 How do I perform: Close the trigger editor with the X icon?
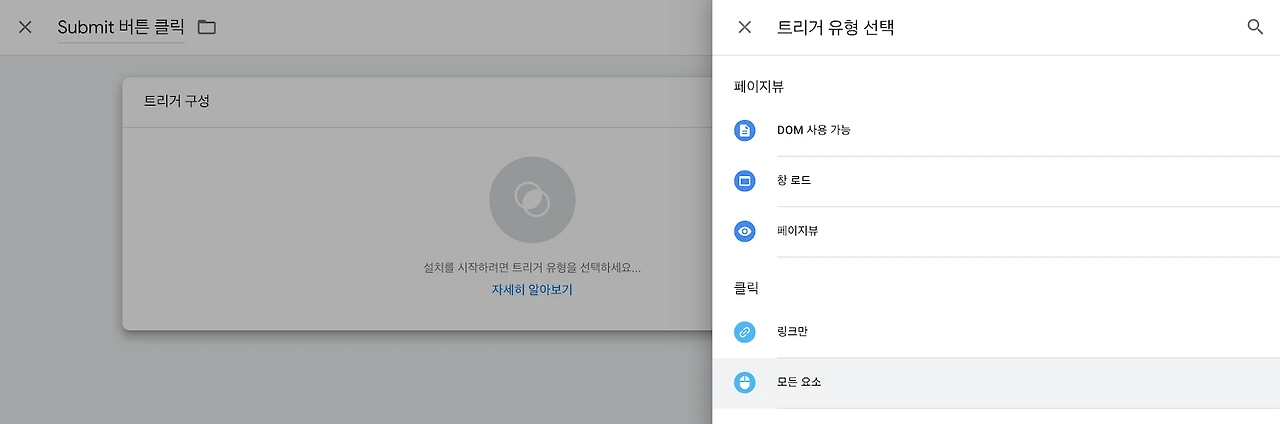[25, 27]
